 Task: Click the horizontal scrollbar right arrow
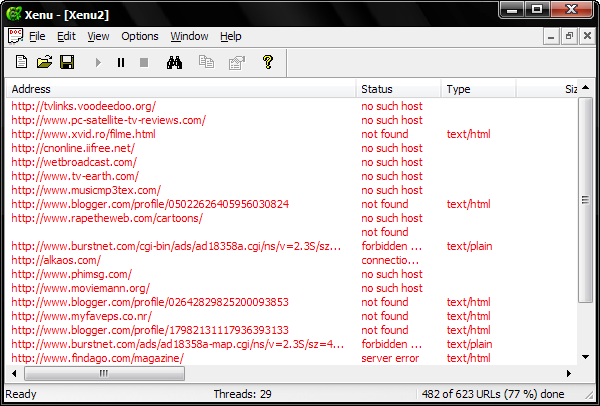[x=569, y=373]
